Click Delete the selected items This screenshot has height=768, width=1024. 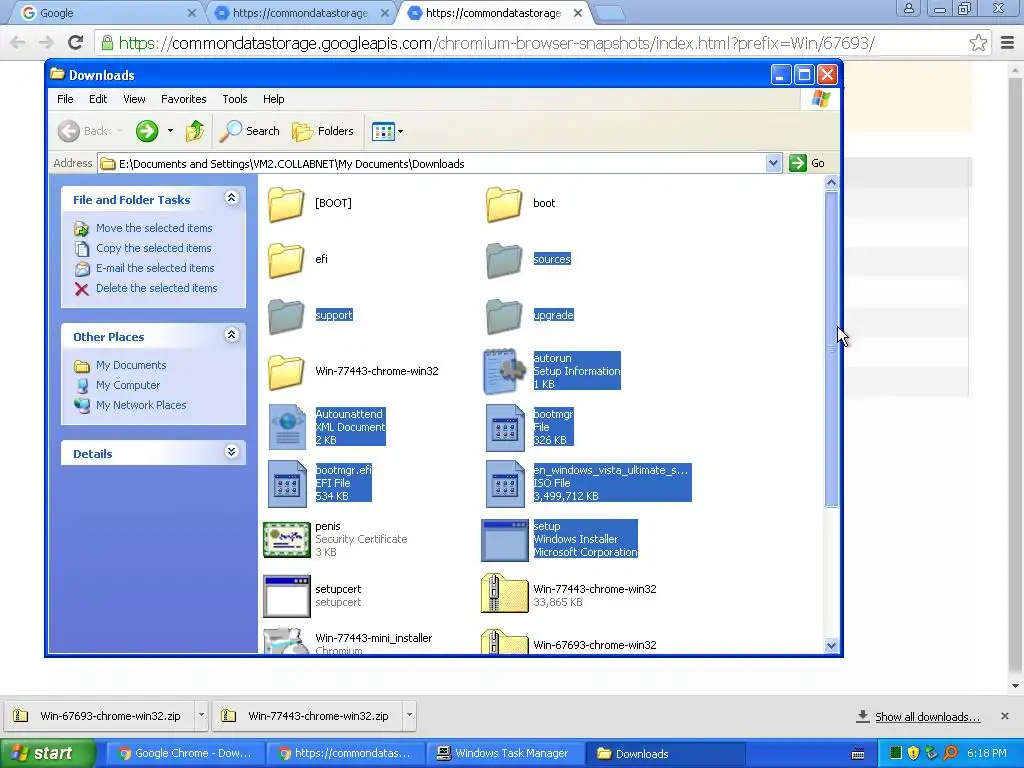click(157, 289)
